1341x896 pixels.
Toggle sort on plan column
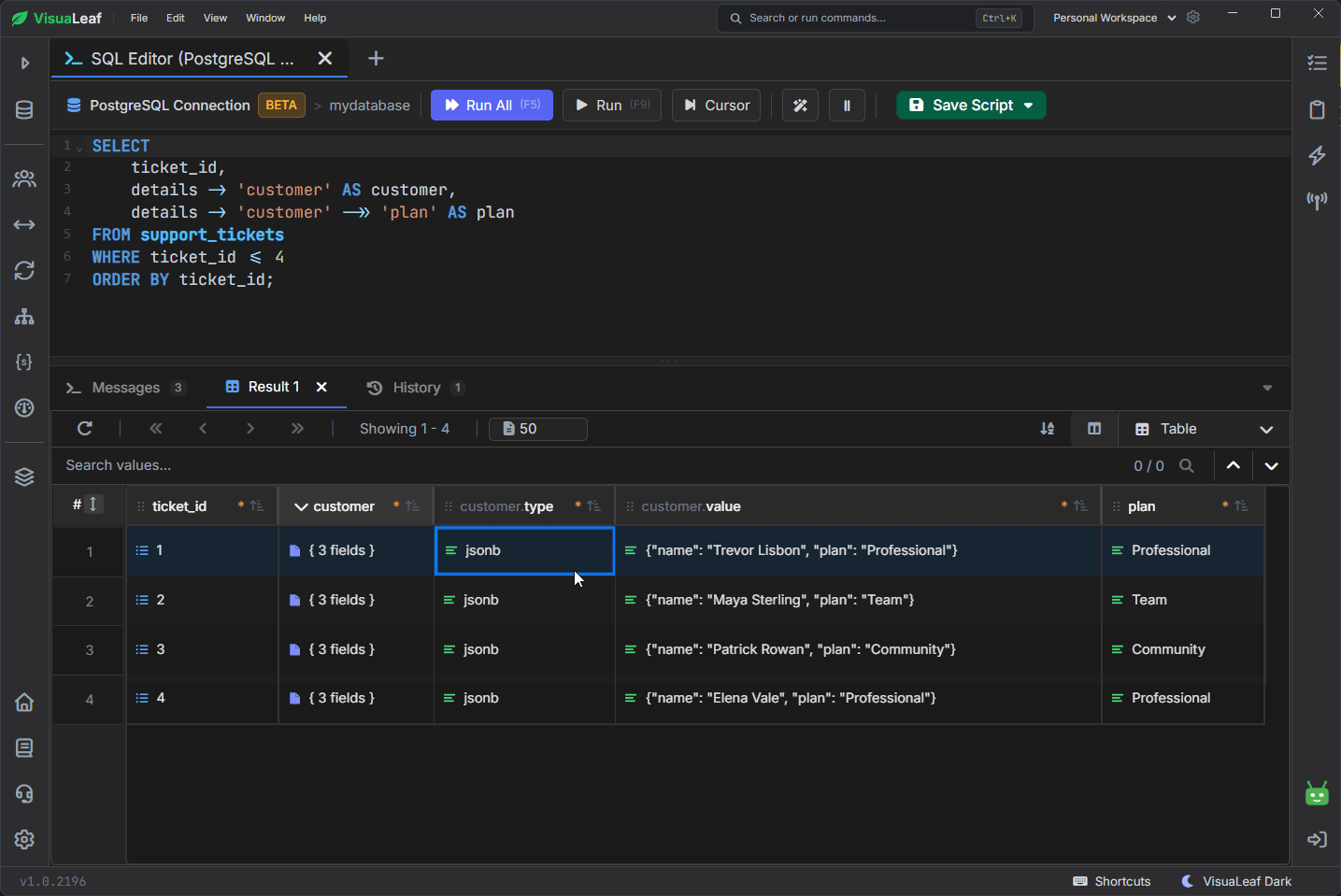[1241, 506]
